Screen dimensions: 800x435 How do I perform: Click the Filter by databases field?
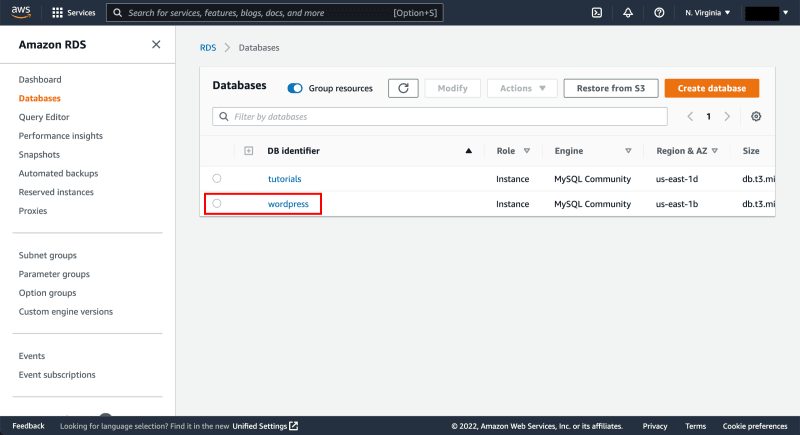(x=440, y=116)
